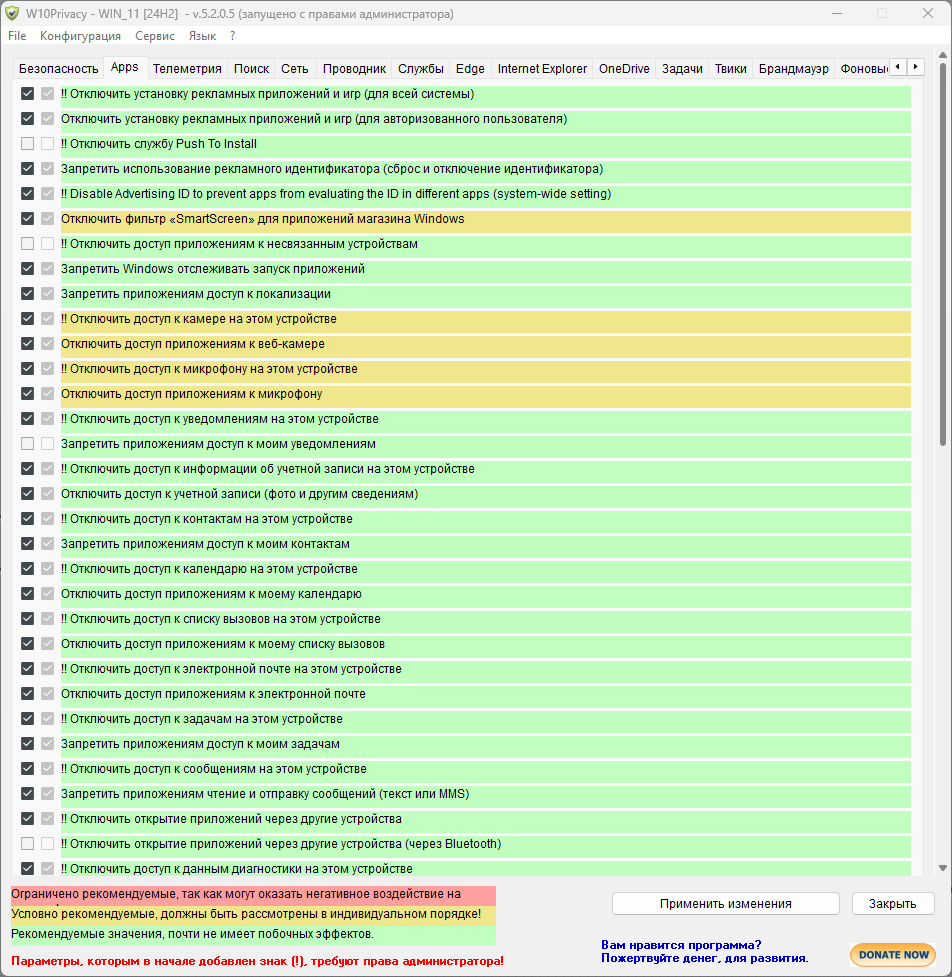
Task: Click text 'Отключить доступ приложениям к электронной почте'
Action: click(x=213, y=693)
